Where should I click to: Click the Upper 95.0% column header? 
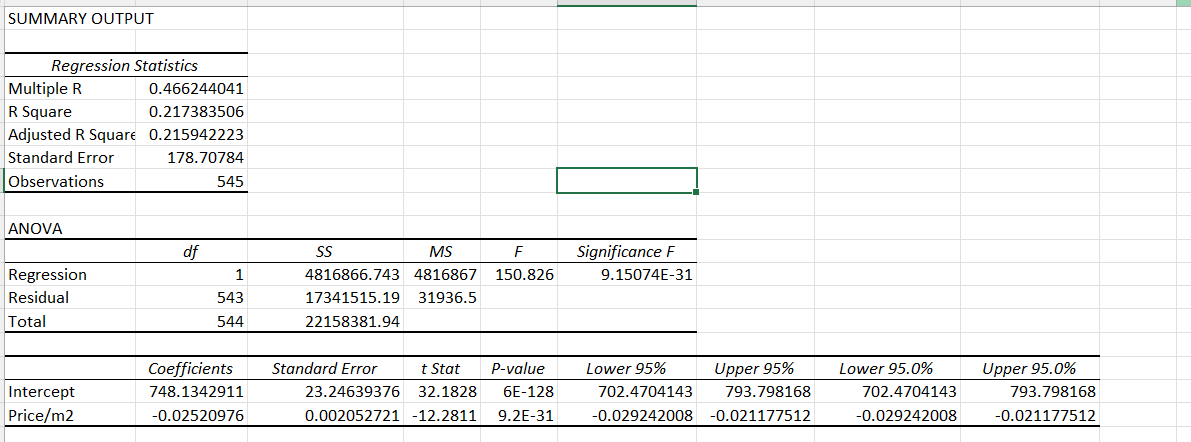coord(1029,369)
